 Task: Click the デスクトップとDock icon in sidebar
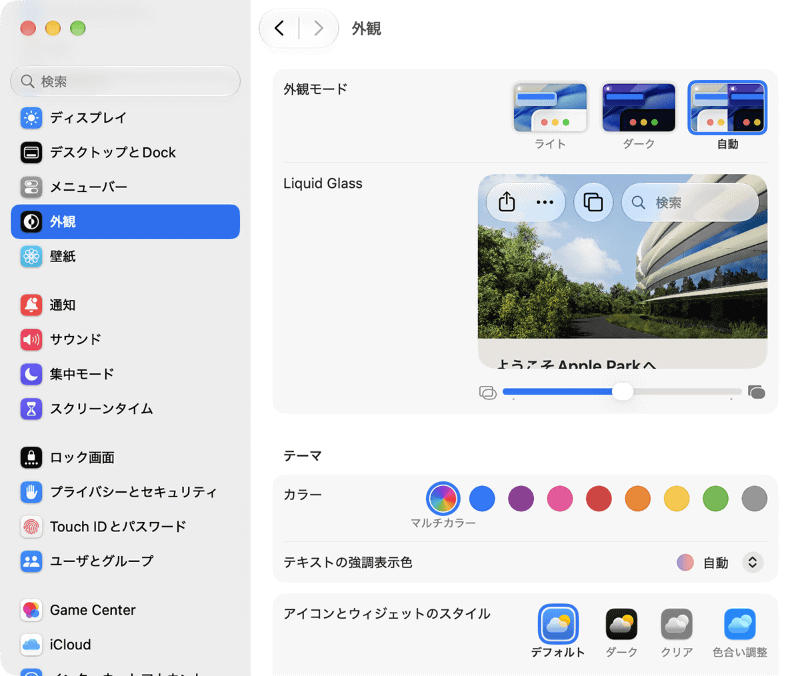pos(31,153)
